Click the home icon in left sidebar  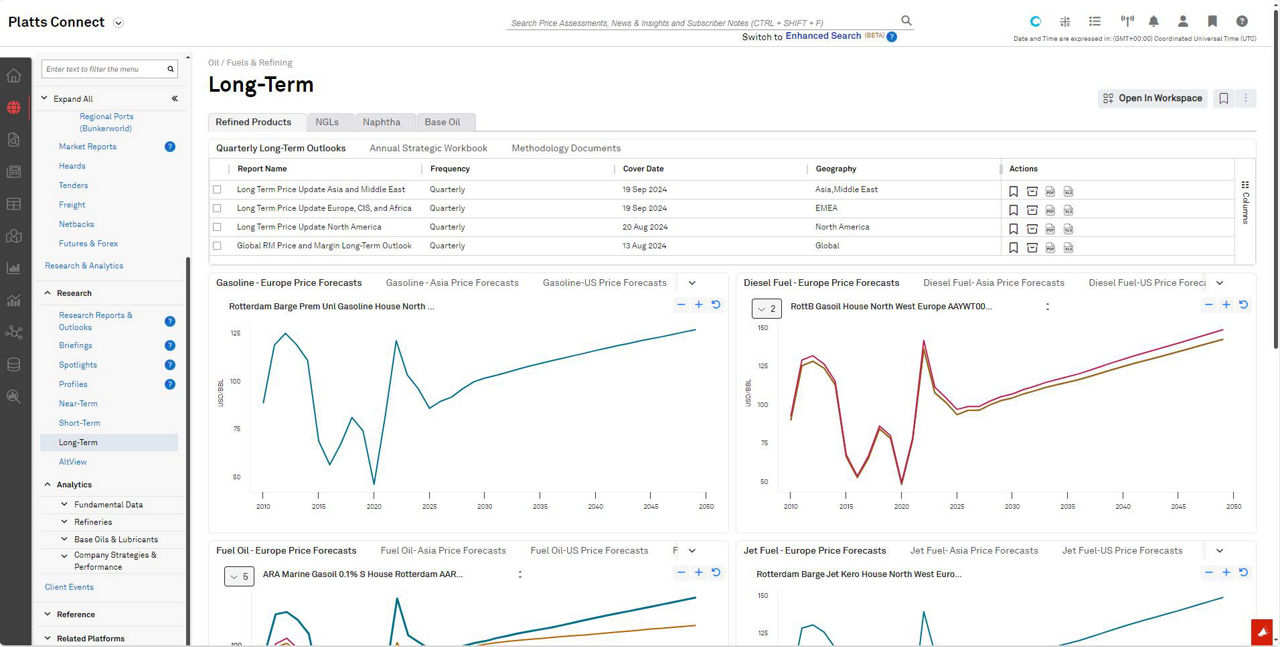14,76
